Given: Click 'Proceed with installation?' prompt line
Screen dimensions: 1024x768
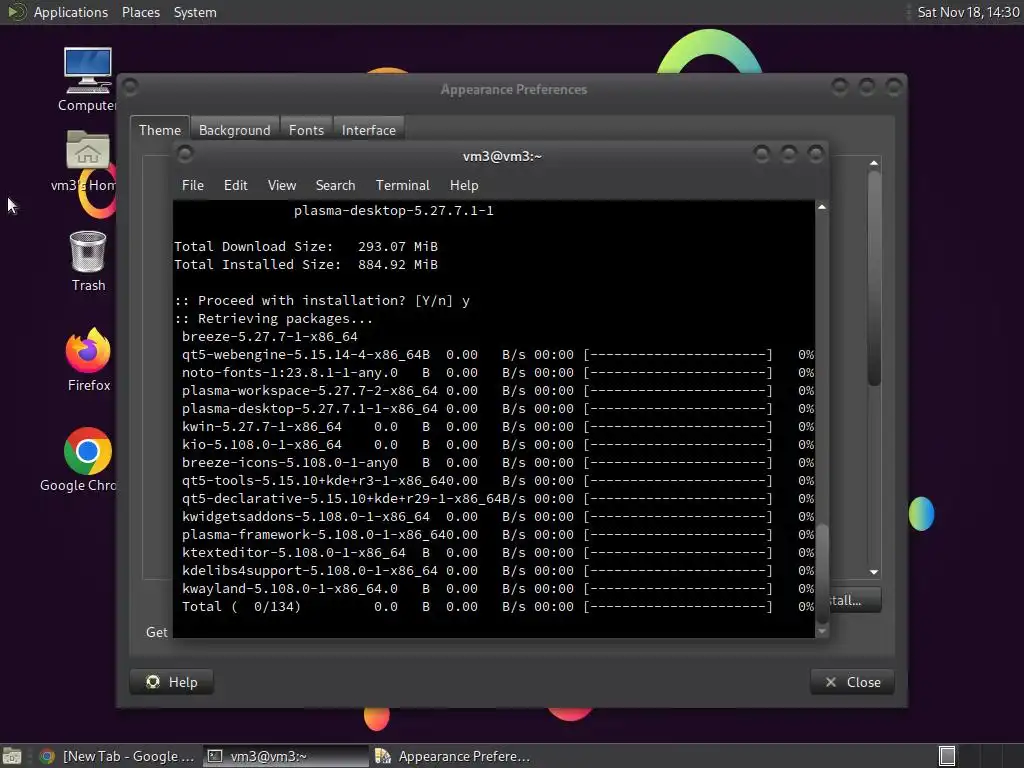Looking at the screenshot, I should click(x=322, y=300).
